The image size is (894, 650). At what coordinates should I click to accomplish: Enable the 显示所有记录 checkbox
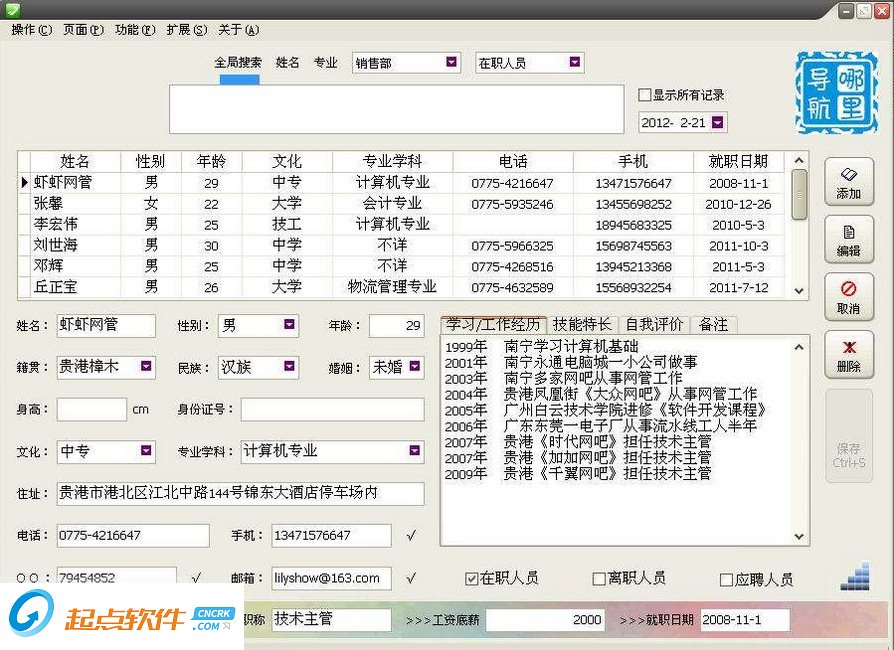[645, 94]
